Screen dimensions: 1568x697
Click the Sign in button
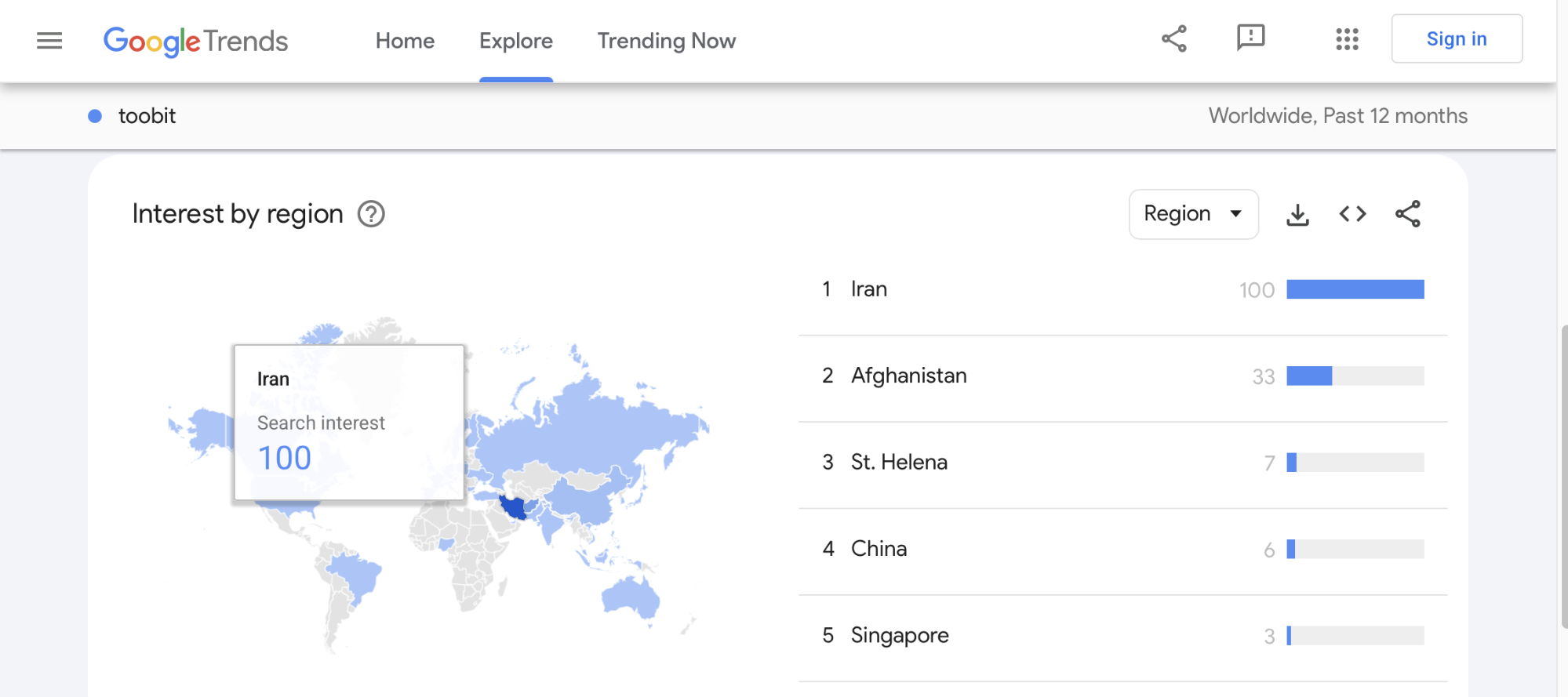point(1456,39)
